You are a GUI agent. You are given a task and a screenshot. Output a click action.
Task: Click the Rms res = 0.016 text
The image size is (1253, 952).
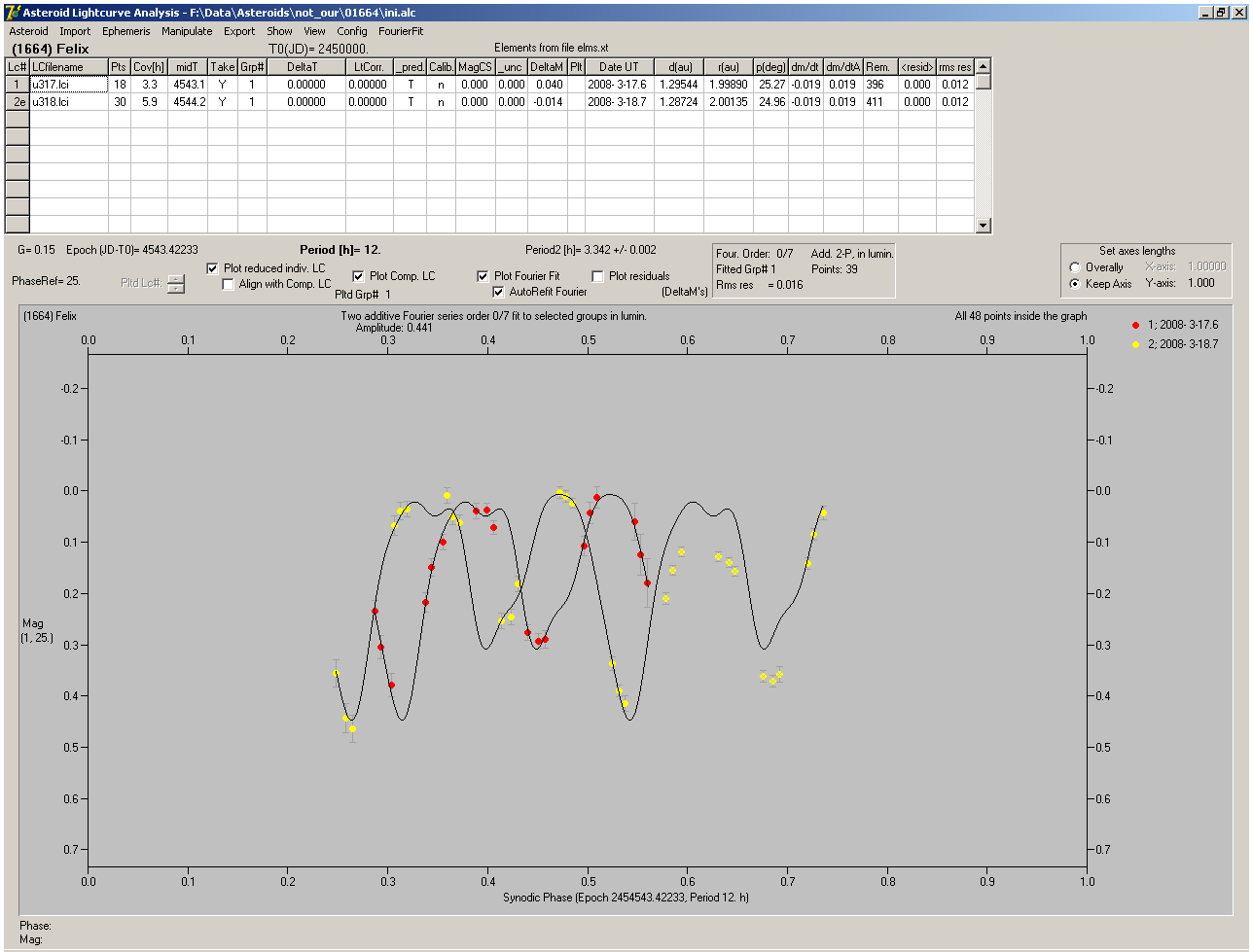pos(760,285)
